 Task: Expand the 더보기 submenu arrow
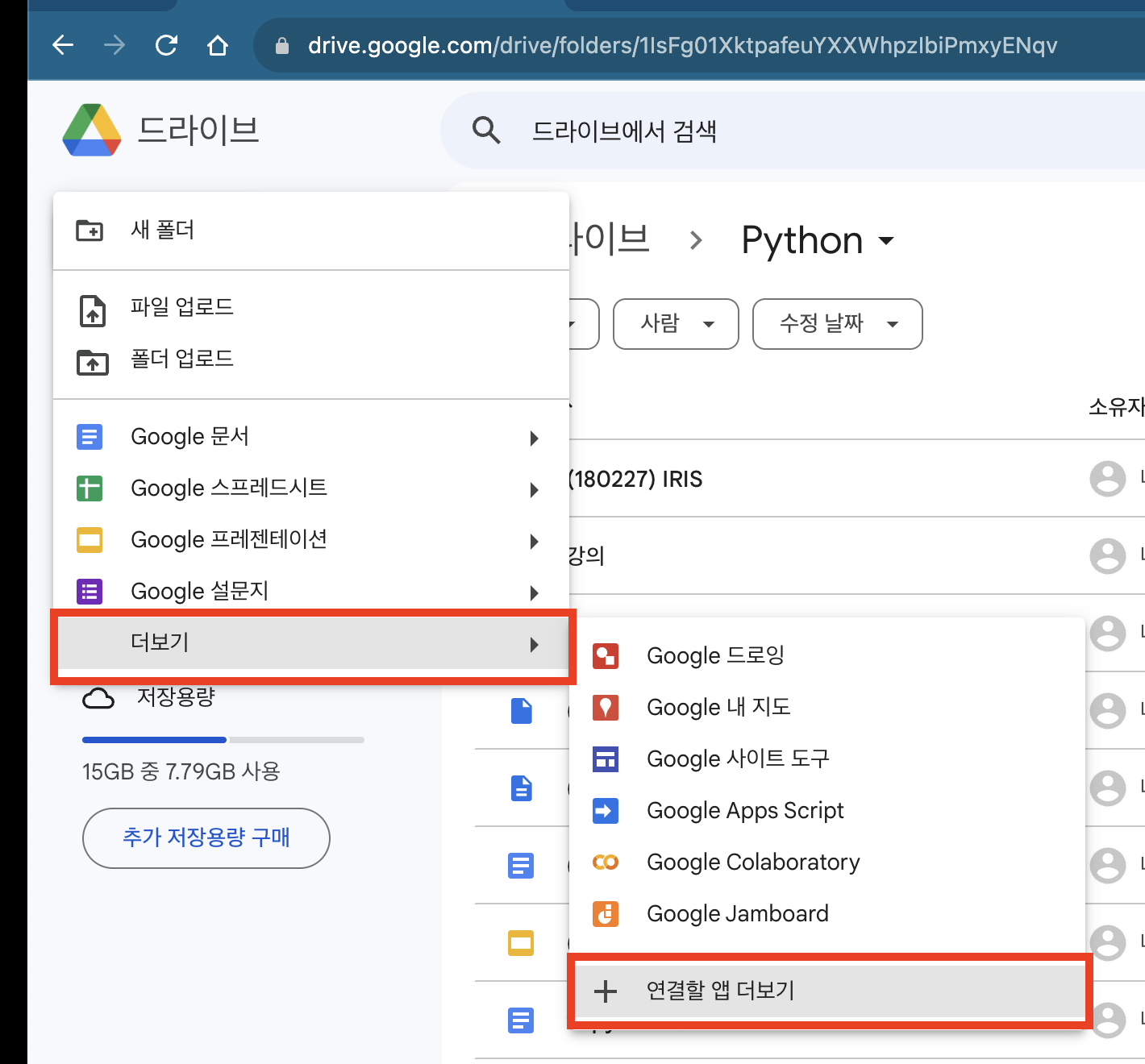pos(534,645)
